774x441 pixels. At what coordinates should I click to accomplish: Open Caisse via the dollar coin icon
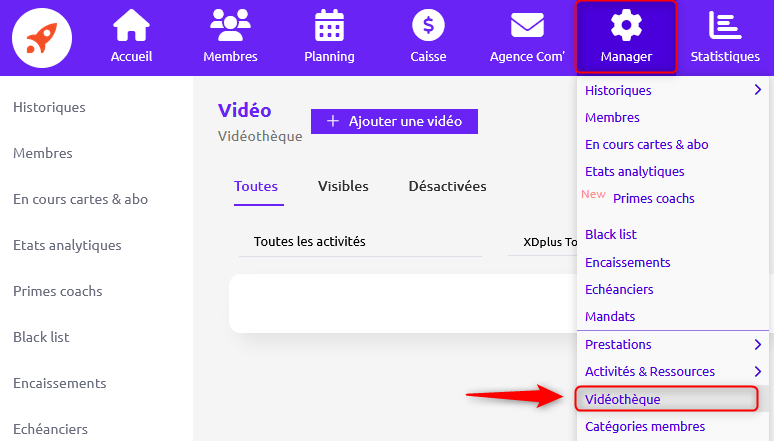click(x=428, y=25)
